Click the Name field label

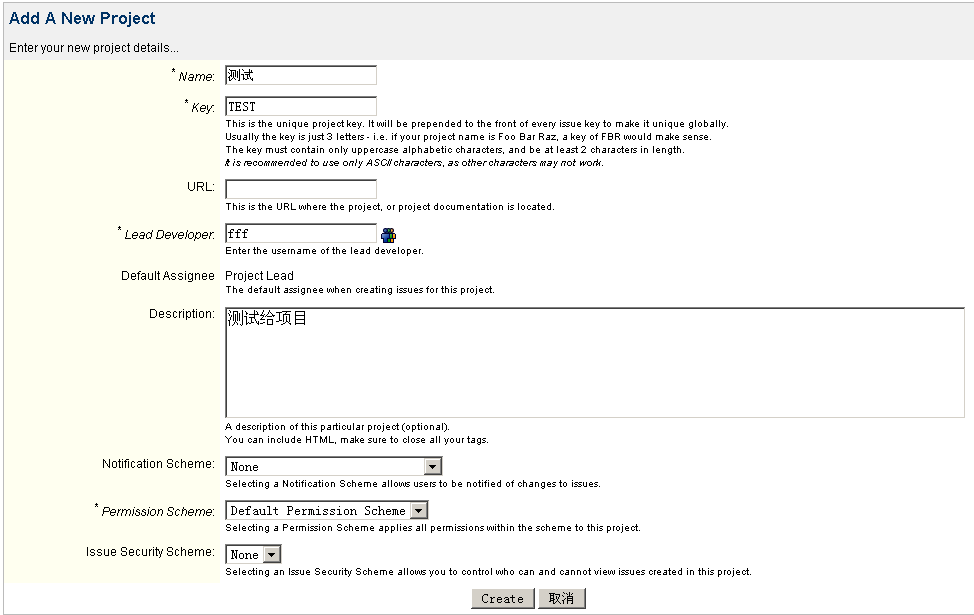[x=196, y=77]
